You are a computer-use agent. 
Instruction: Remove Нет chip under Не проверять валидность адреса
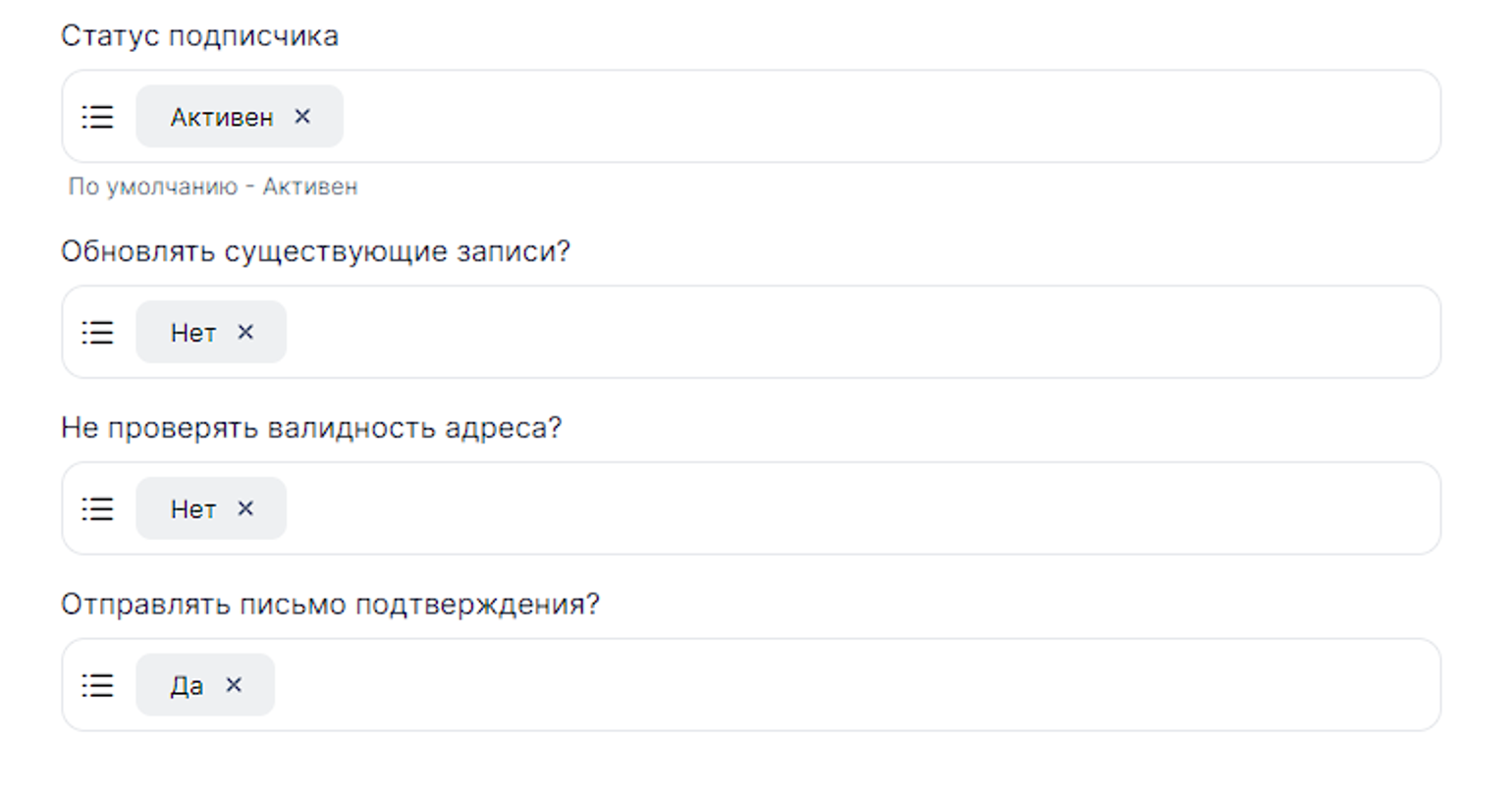[x=245, y=508]
